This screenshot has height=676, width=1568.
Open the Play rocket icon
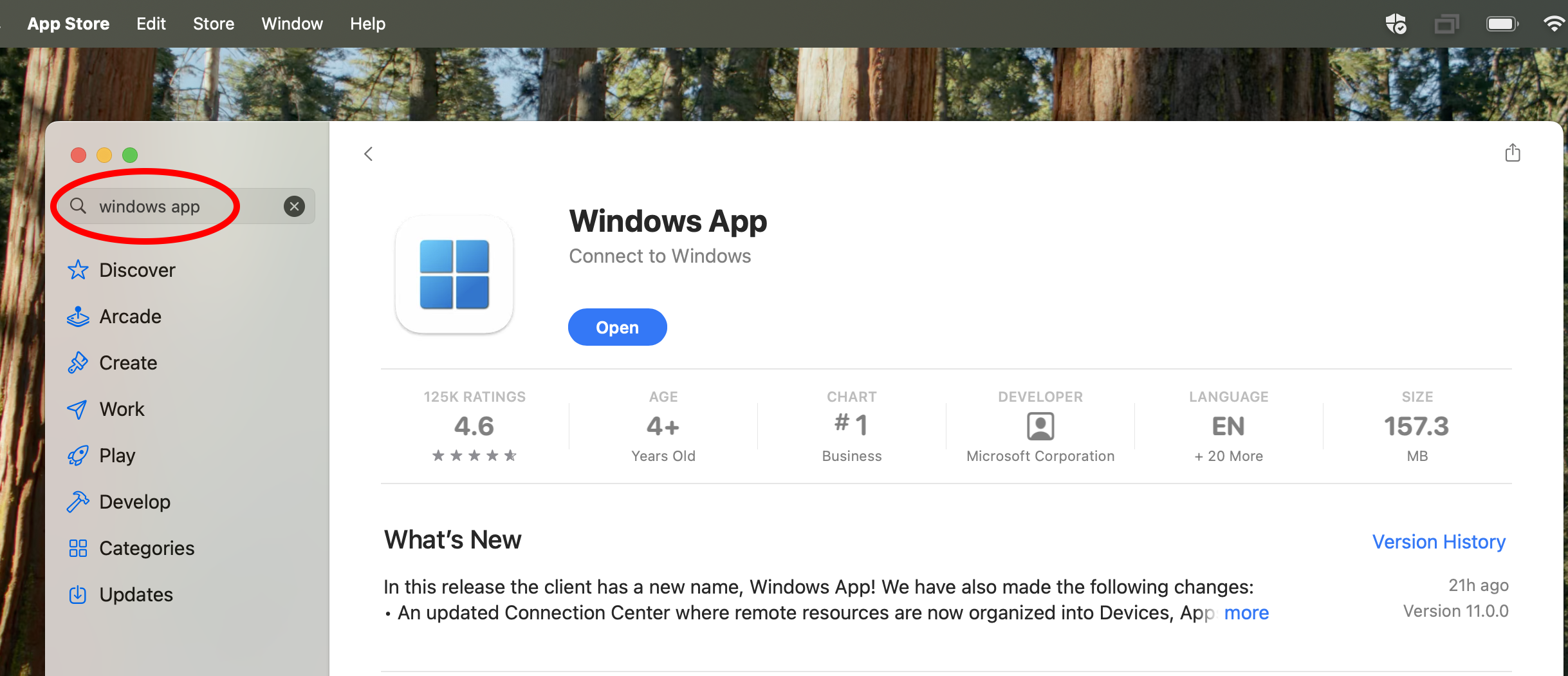78,456
